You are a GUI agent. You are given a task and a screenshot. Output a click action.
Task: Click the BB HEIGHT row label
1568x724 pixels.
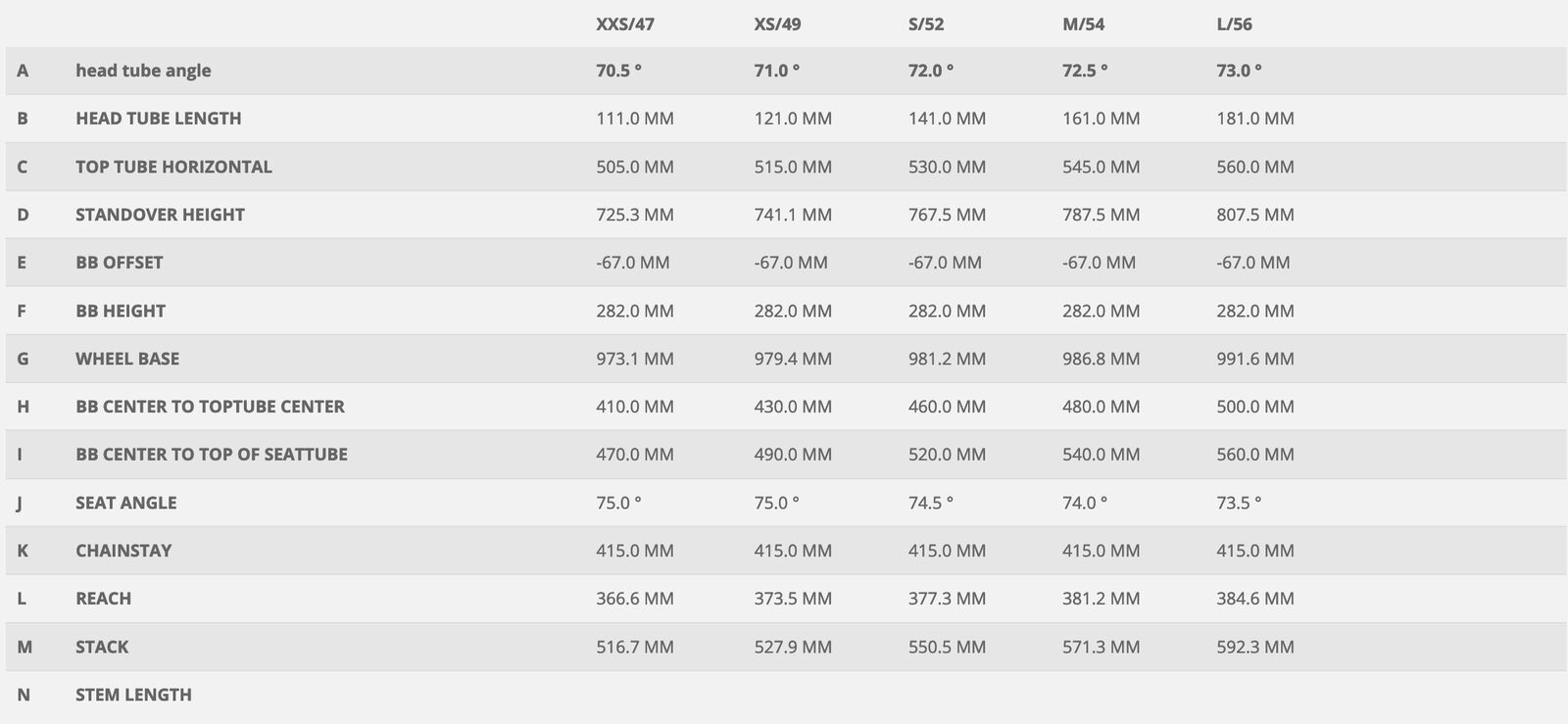(x=121, y=311)
